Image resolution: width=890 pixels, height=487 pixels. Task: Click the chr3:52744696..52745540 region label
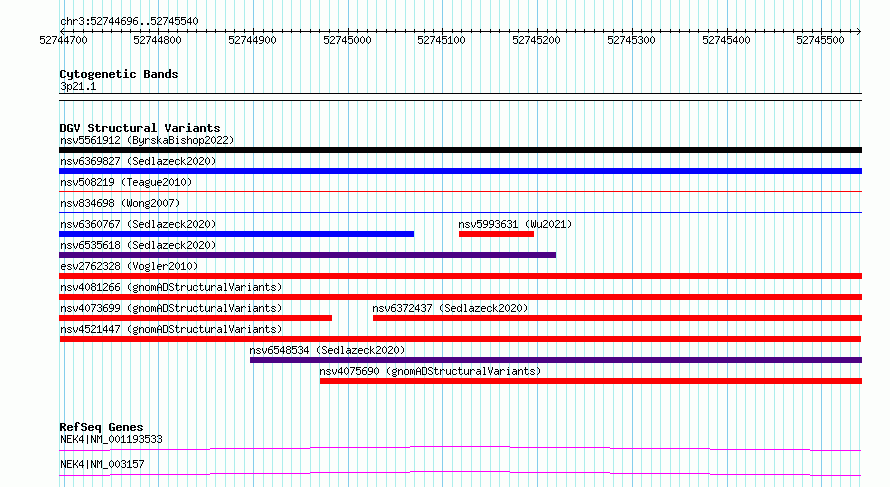pyautogui.click(x=129, y=21)
